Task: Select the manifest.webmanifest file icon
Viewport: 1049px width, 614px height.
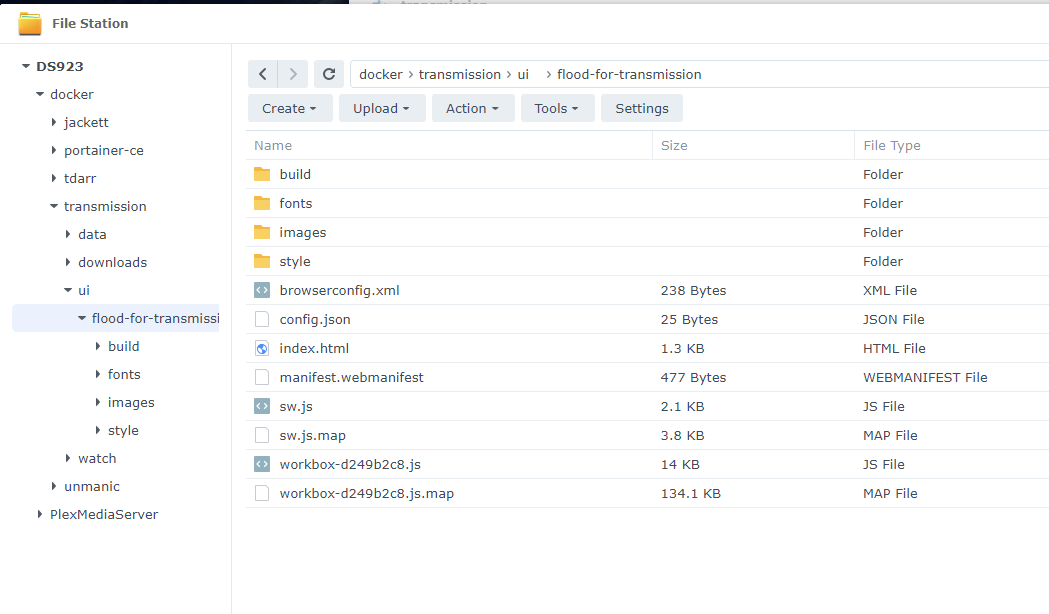Action: 262,377
